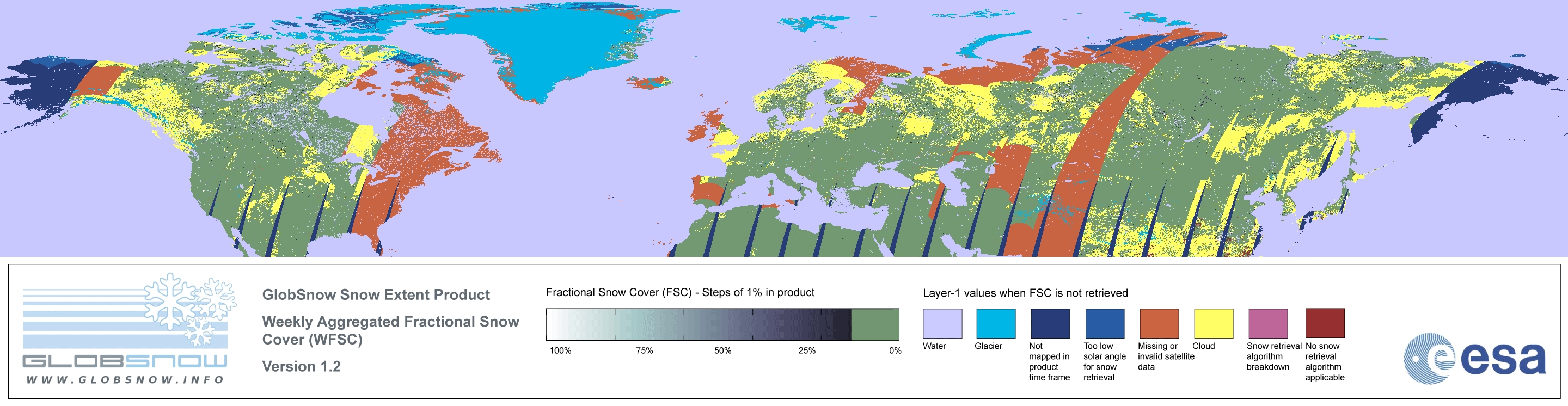The width and height of the screenshot is (1568, 406).
Task: Select the pink algorithm breakdown swatch
Action: (1268, 323)
